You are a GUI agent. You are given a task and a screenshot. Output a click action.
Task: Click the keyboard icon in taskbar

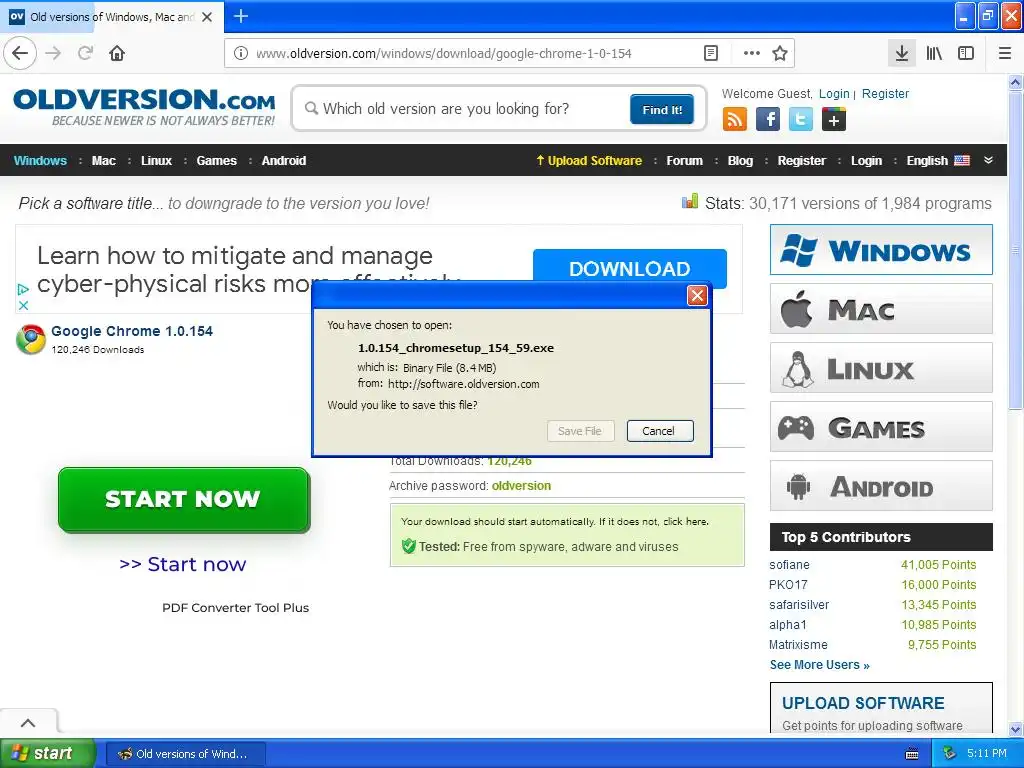coord(912,754)
